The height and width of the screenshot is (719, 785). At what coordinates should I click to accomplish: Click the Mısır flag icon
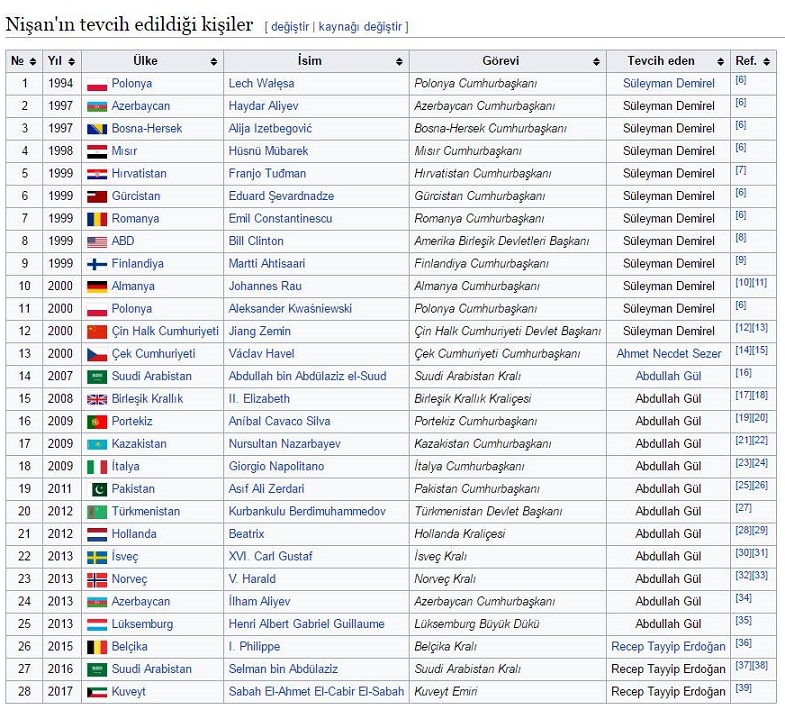coord(97,152)
